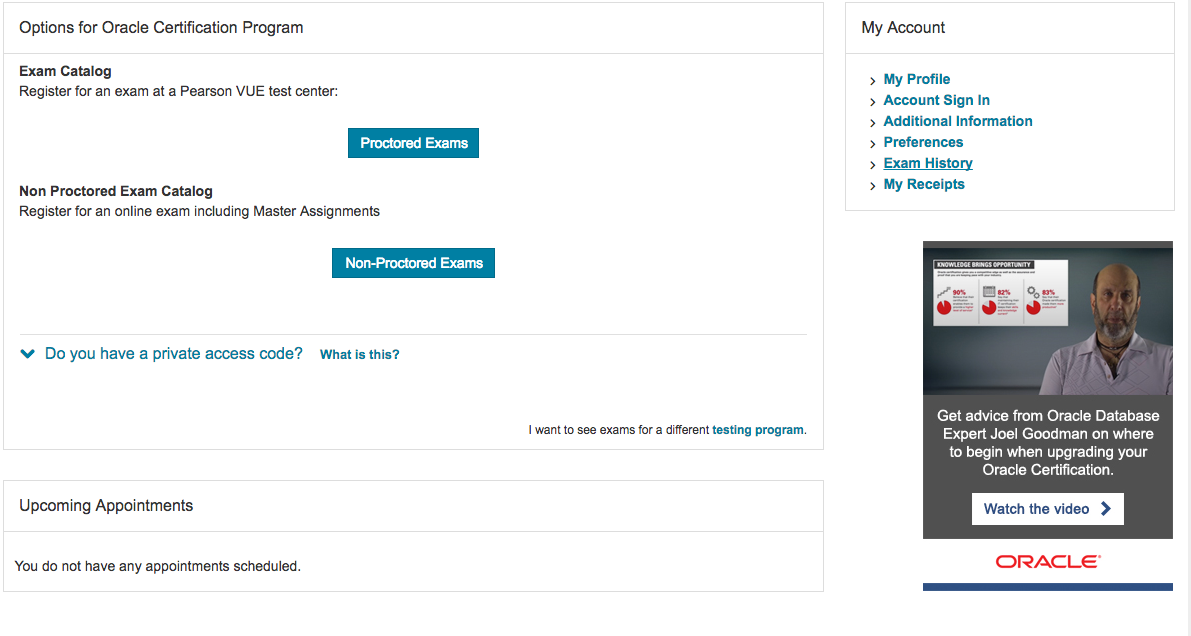Click the arrow bullet beside My Profile

872,81
